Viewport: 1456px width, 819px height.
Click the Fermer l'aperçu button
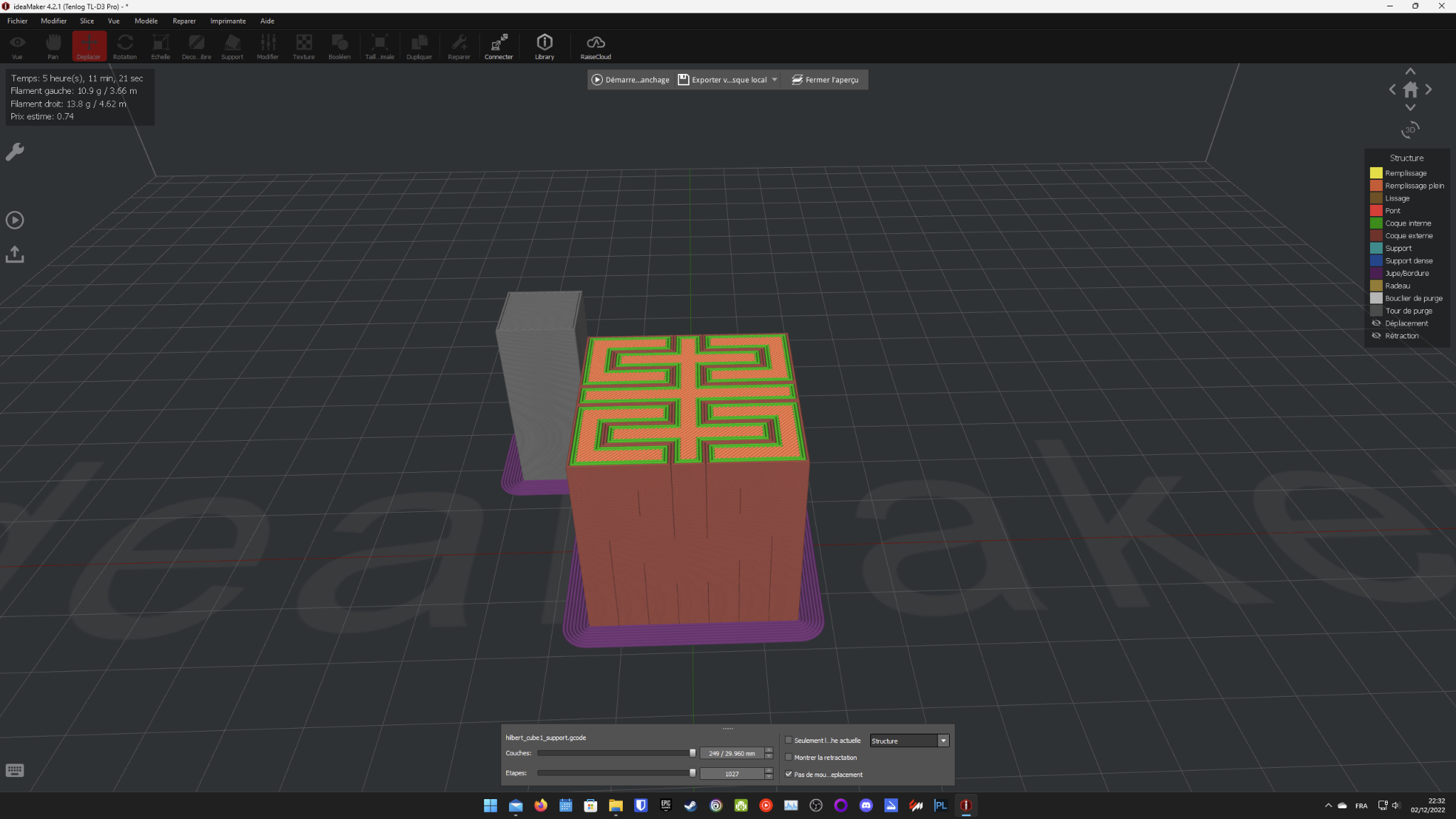(825, 80)
